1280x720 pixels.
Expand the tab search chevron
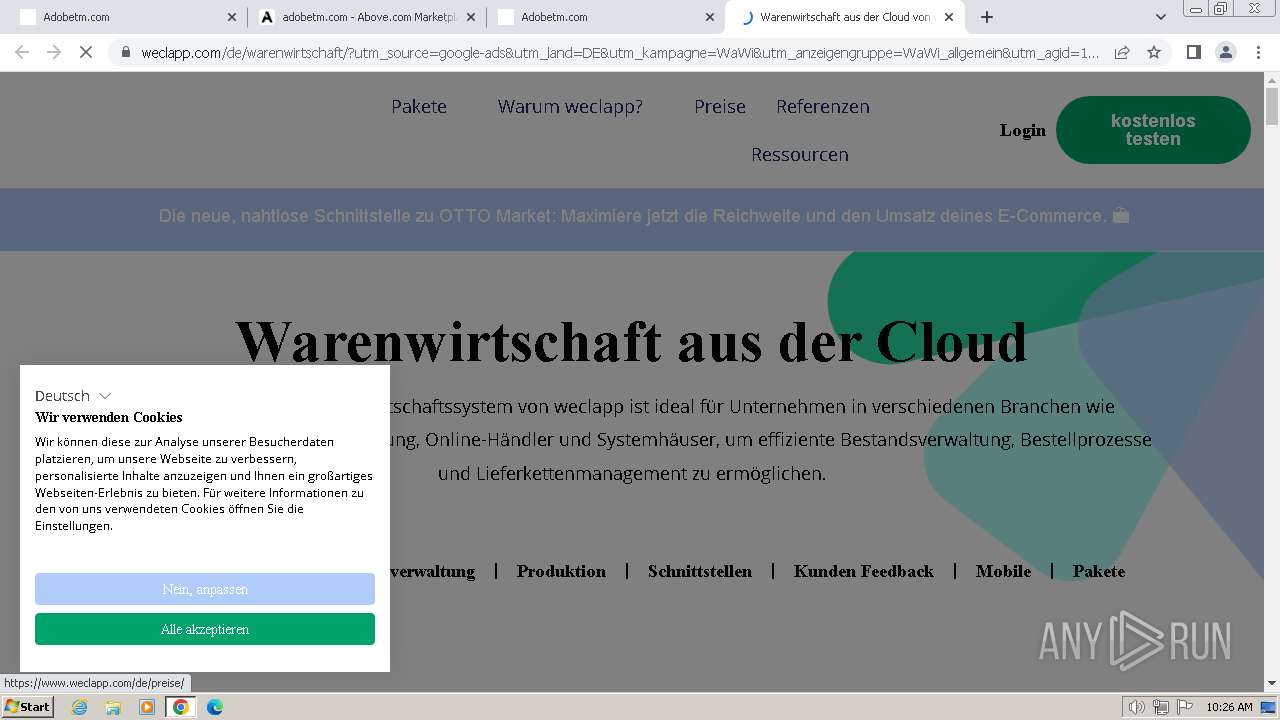(x=1160, y=17)
